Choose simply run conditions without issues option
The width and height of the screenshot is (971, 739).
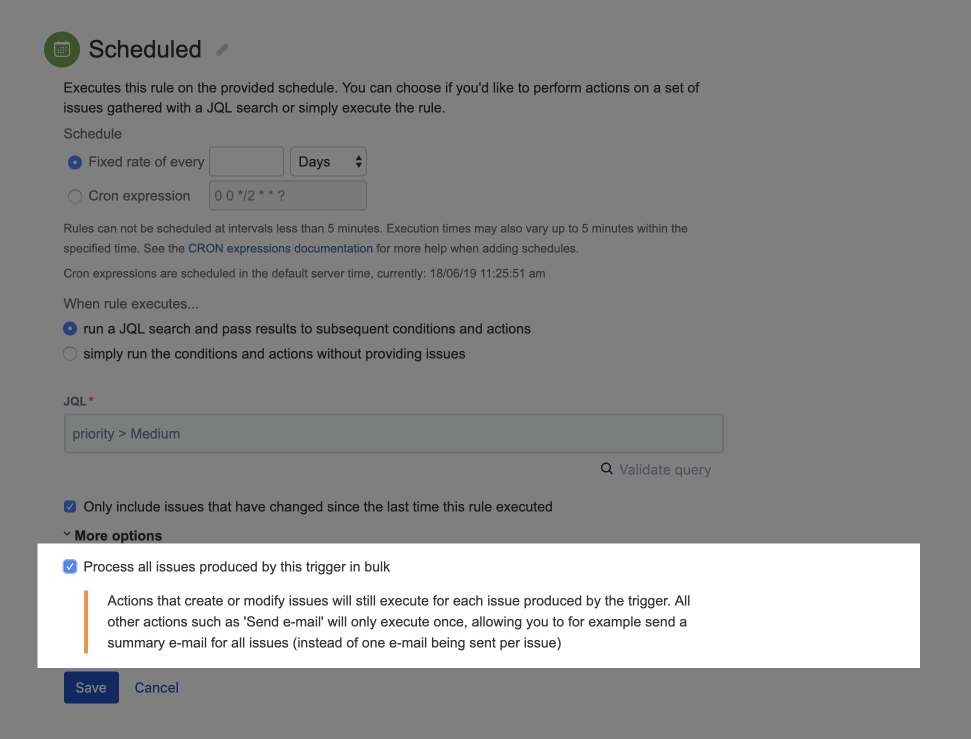(x=70, y=353)
